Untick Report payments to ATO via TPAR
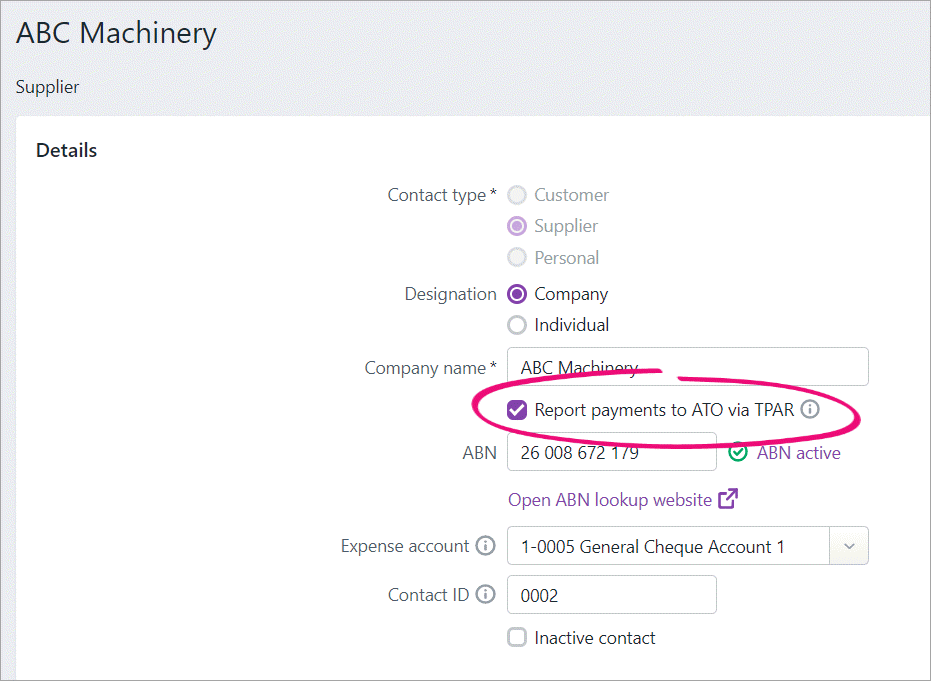The height and width of the screenshot is (681, 931). (x=517, y=410)
